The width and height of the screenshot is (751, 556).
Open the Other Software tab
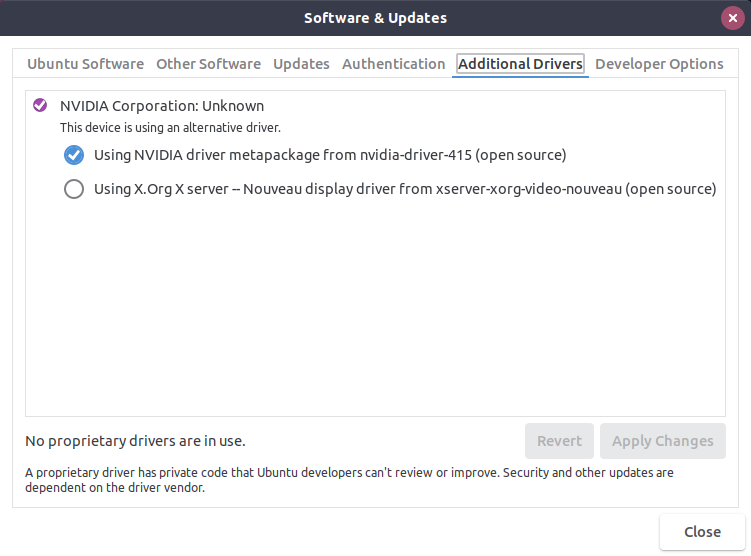click(208, 64)
